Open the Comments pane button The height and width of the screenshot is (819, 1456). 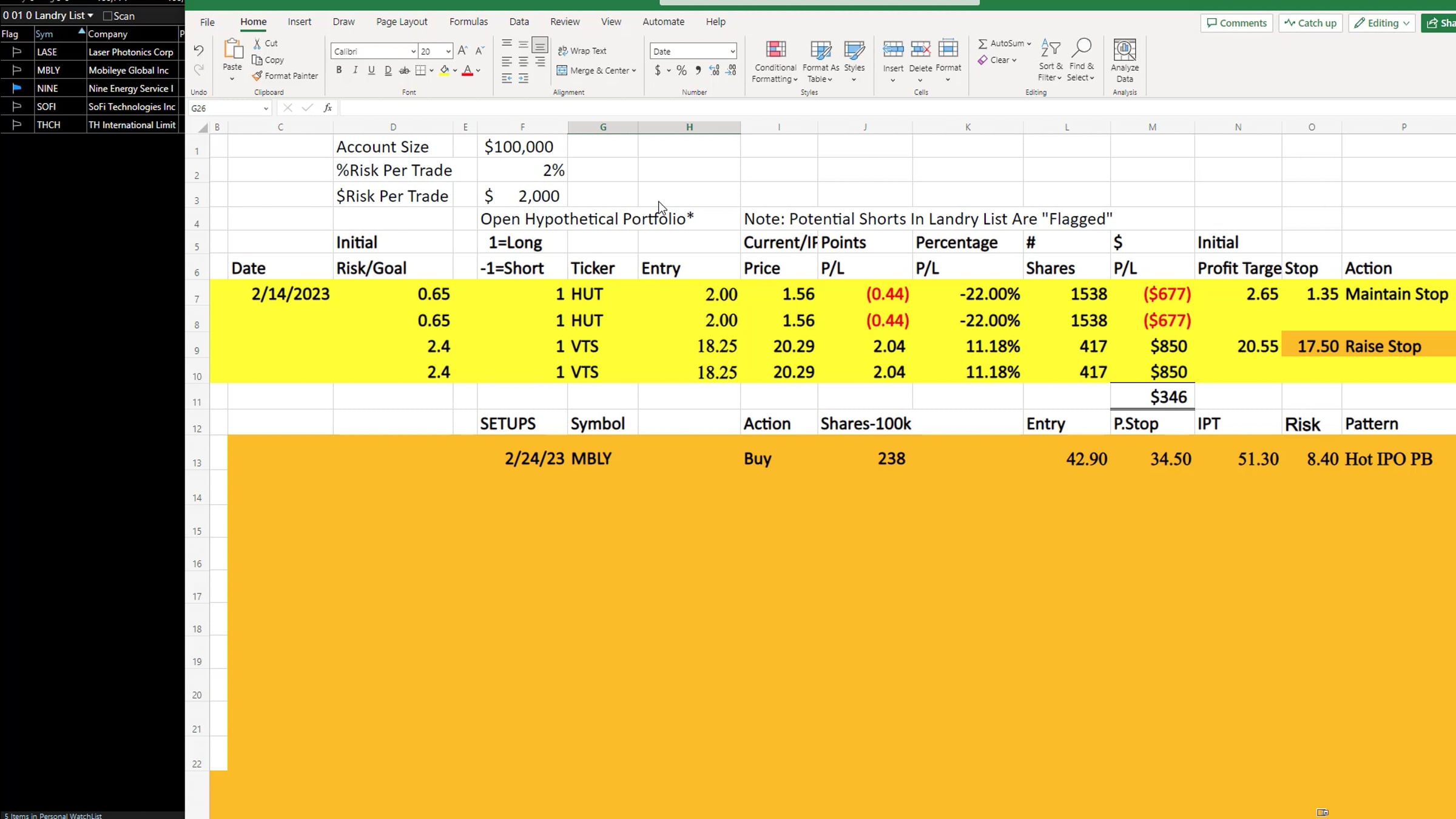[x=1236, y=23]
